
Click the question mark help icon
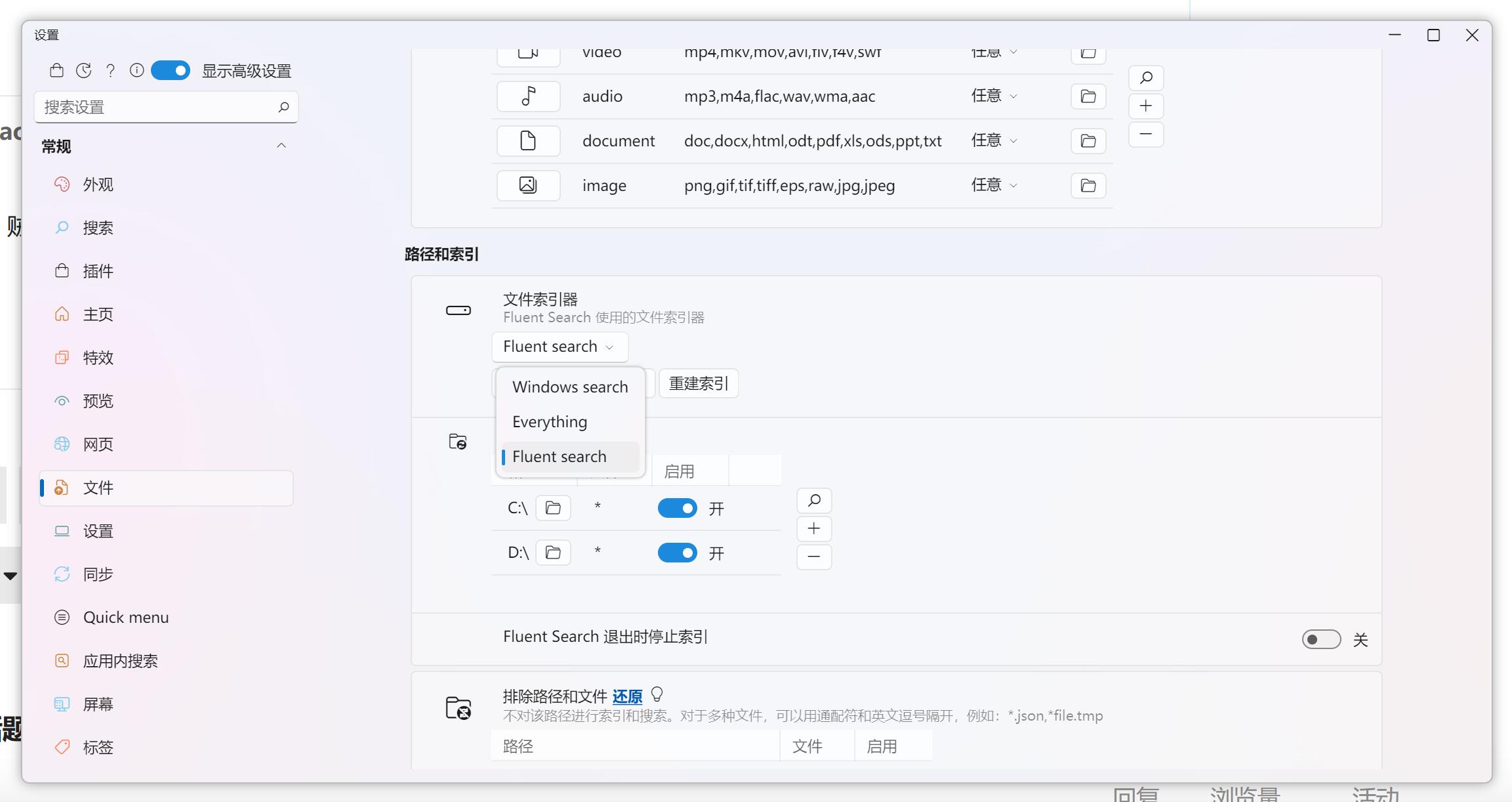[x=110, y=70]
